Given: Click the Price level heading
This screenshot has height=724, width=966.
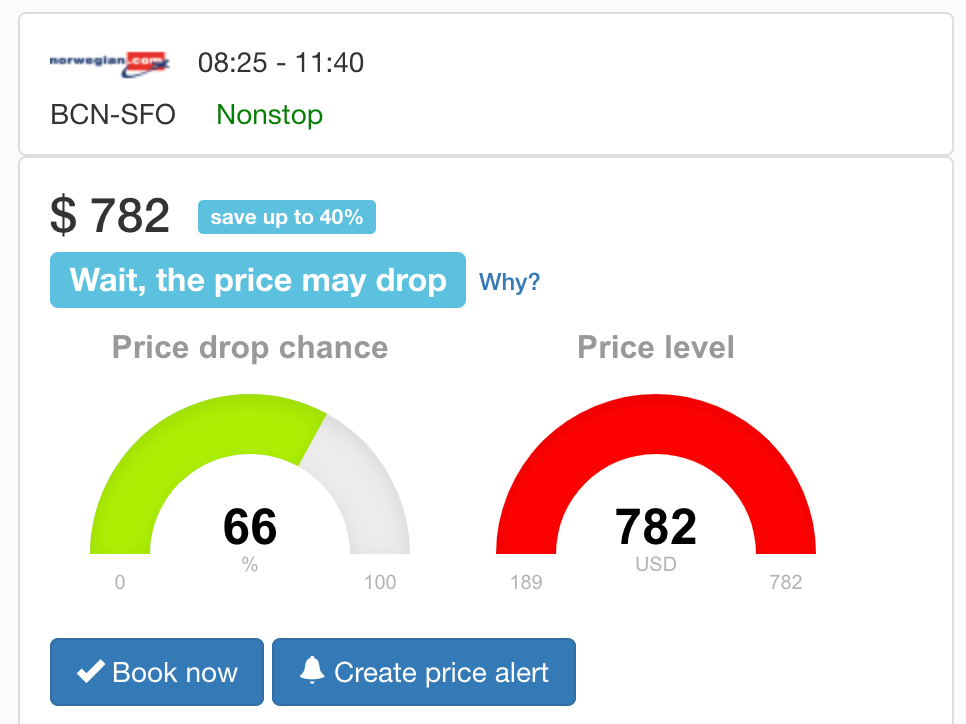Looking at the screenshot, I should [656, 348].
